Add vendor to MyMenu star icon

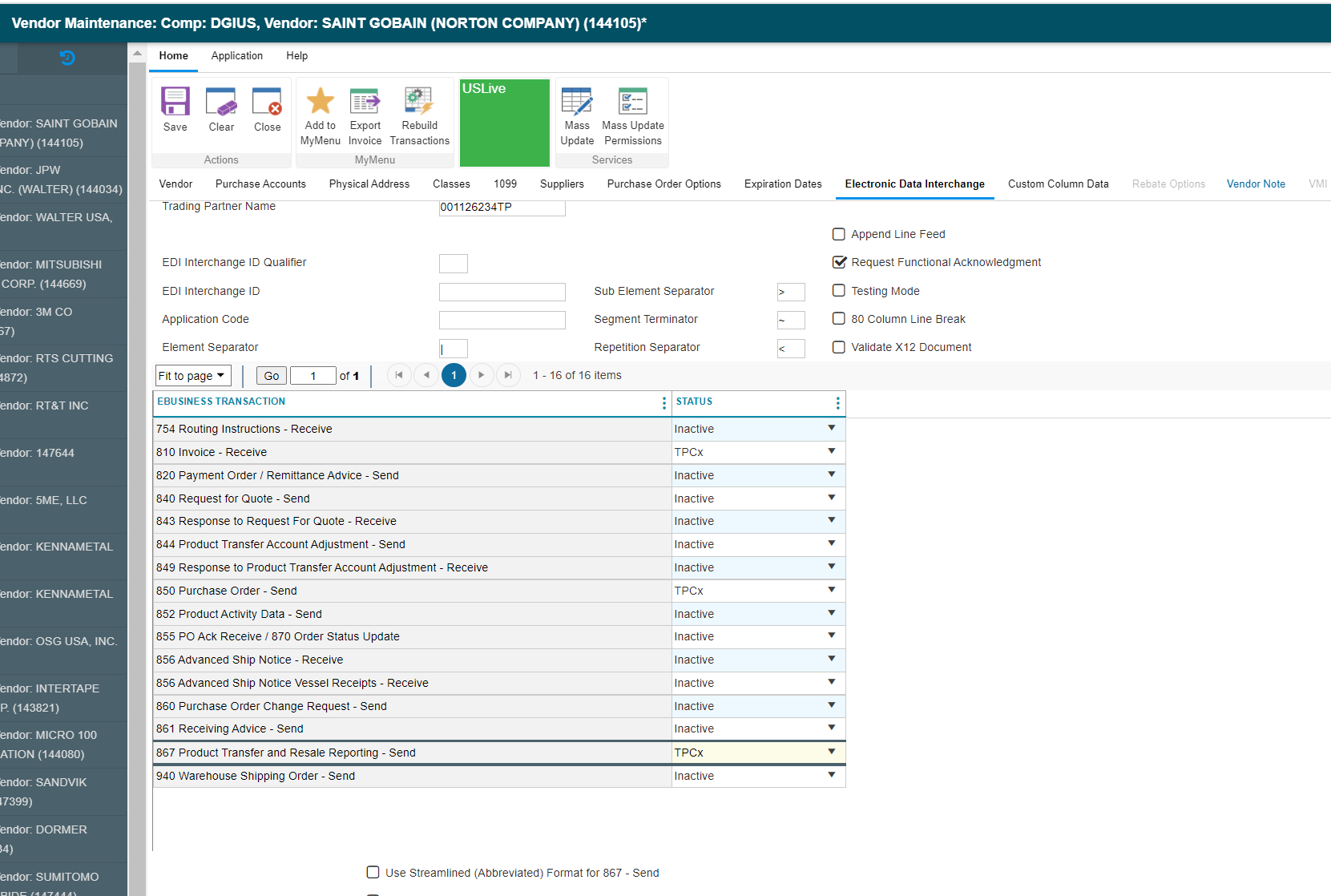[321, 102]
